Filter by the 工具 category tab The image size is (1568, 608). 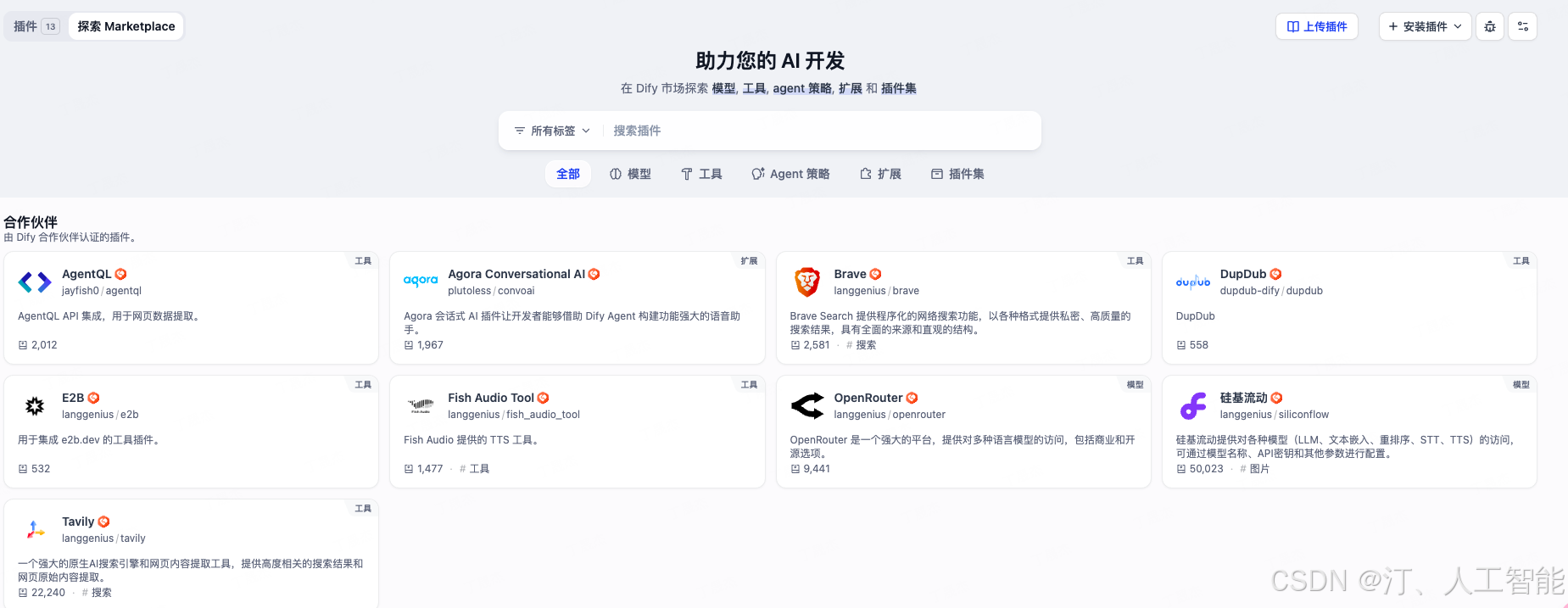click(x=701, y=174)
